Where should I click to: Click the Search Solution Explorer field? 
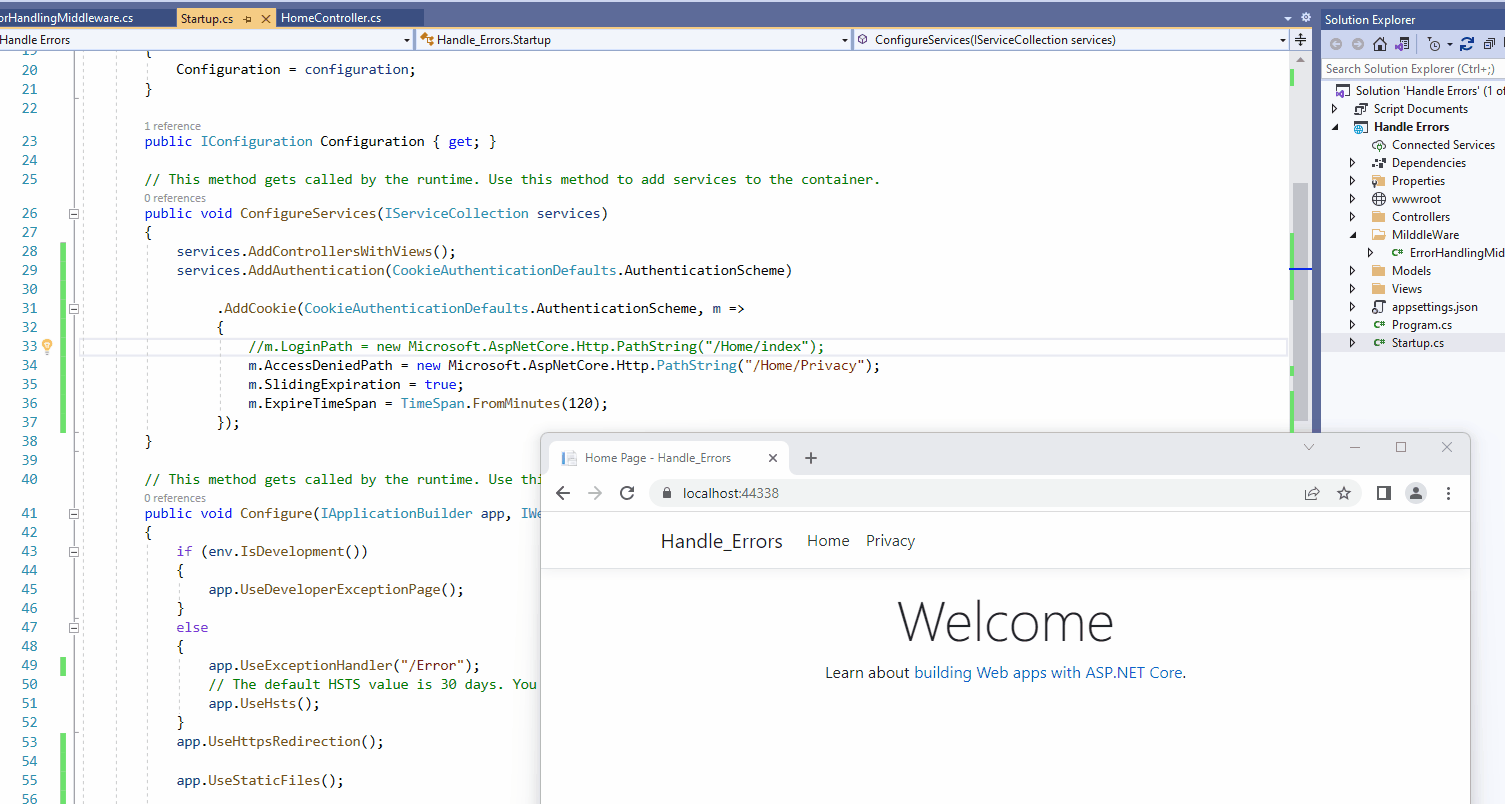click(1412, 69)
